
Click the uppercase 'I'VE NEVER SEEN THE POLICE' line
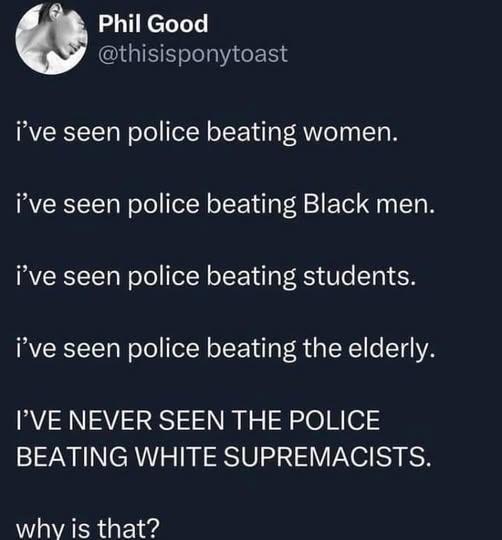[198, 420]
